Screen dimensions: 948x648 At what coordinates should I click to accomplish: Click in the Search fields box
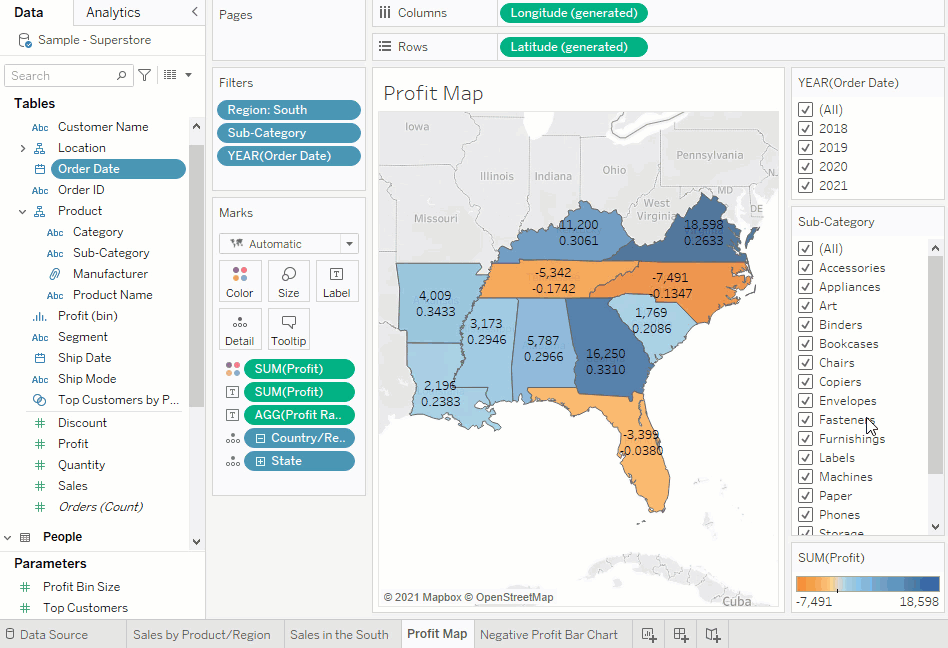60,76
